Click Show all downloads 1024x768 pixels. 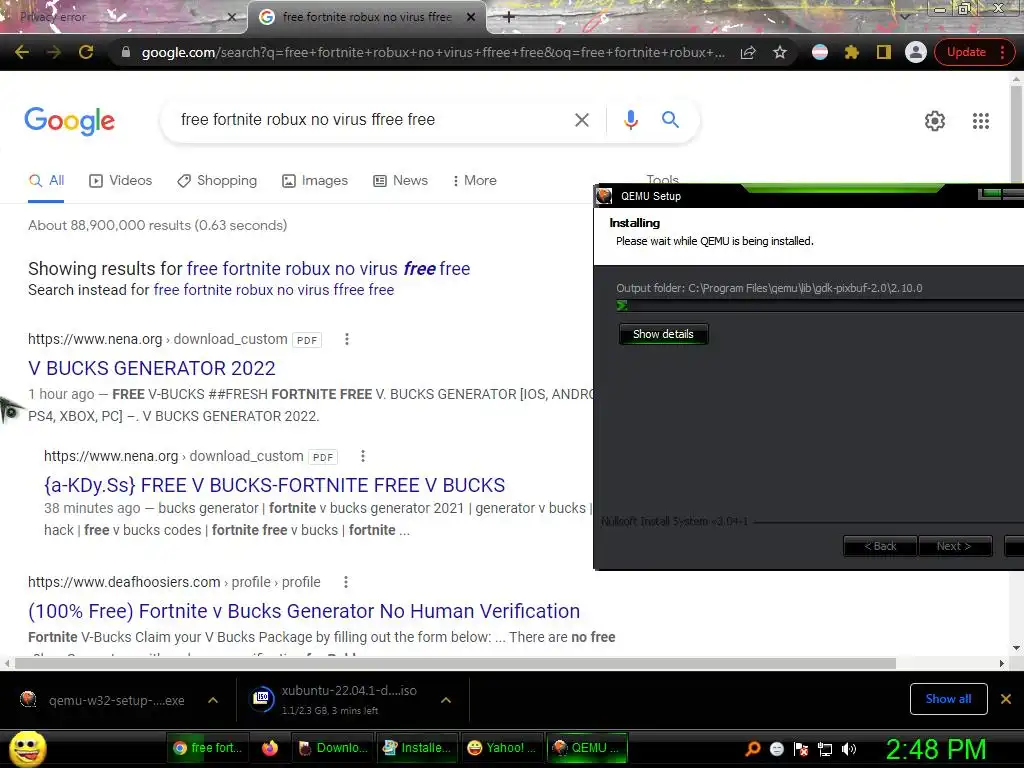[x=948, y=699]
